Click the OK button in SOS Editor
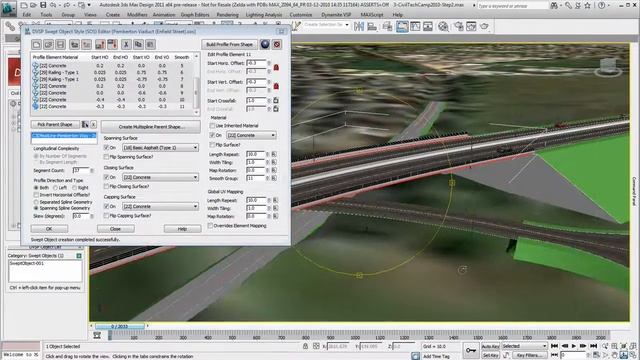The width and height of the screenshot is (640, 360). [x=49, y=229]
